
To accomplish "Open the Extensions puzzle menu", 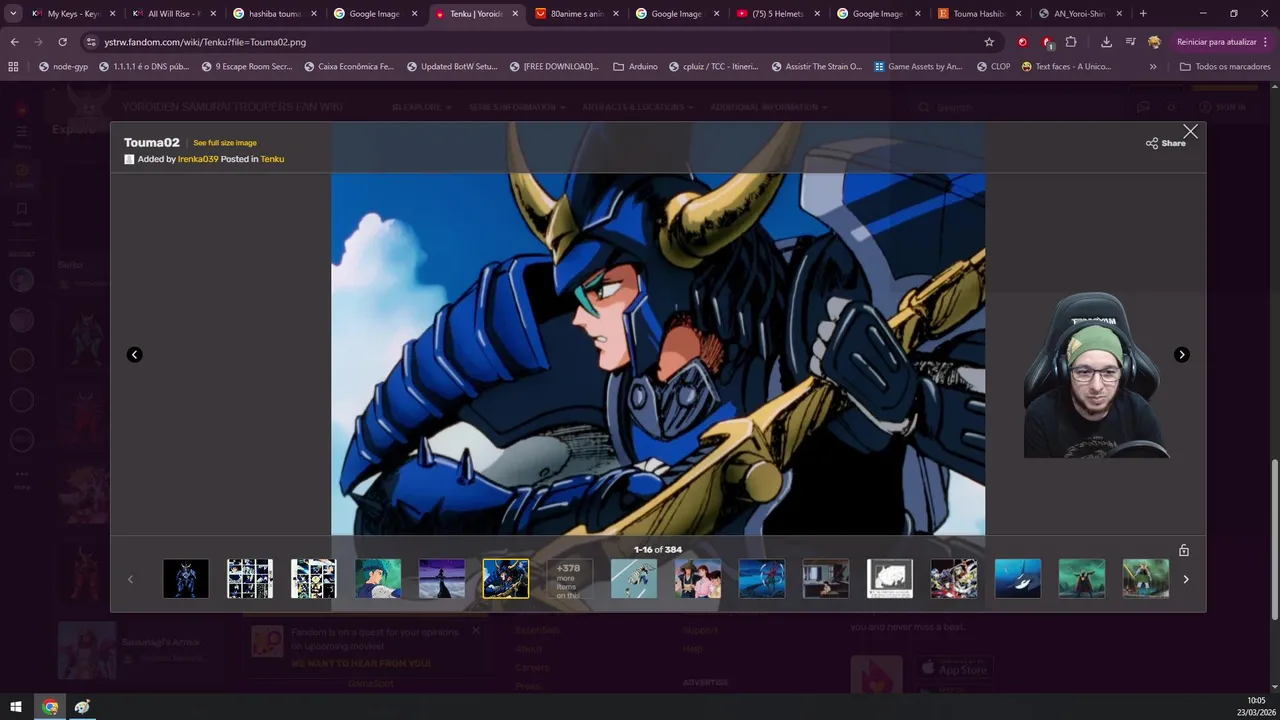I will point(1071,42).
